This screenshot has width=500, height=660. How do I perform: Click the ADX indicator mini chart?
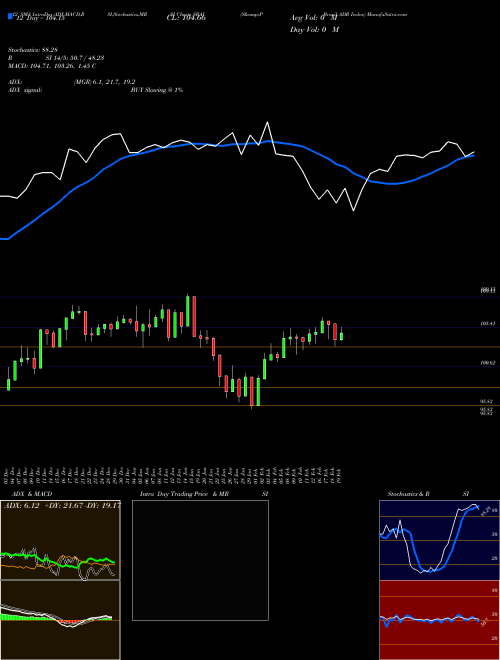point(60,540)
